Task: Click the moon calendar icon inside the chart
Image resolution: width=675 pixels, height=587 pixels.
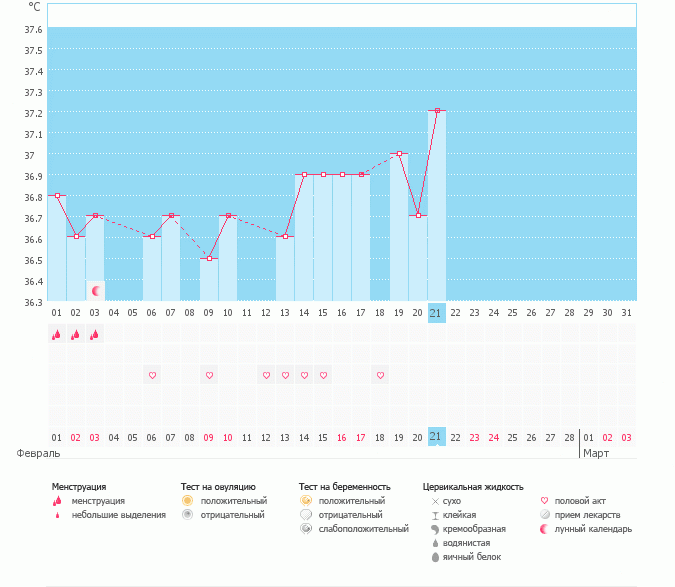Action: (x=96, y=291)
